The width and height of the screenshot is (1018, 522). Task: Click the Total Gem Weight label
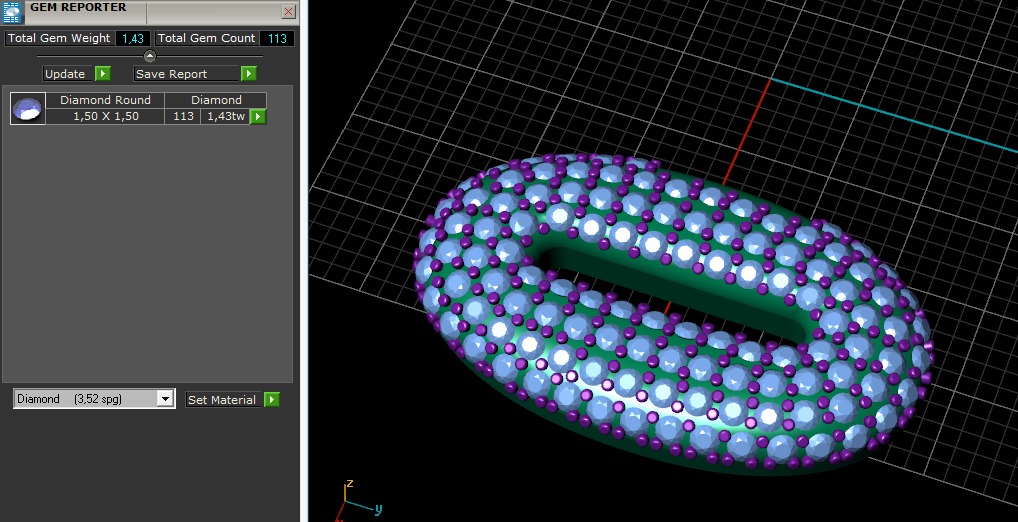click(x=59, y=38)
